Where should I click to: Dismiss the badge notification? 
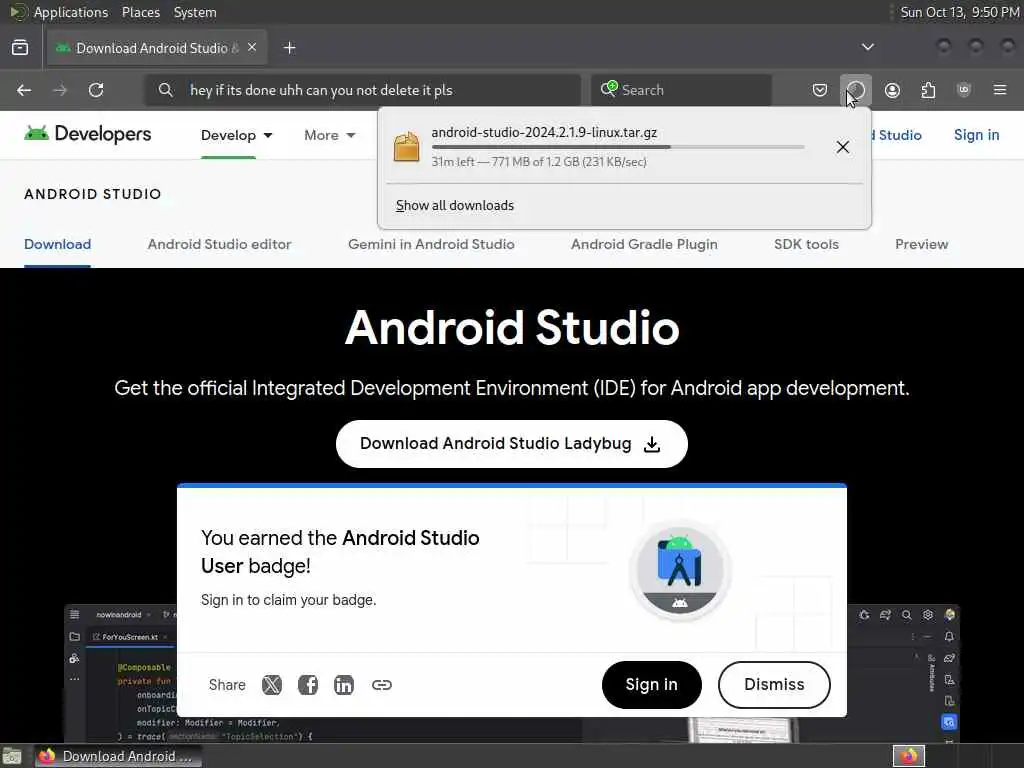(774, 684)
